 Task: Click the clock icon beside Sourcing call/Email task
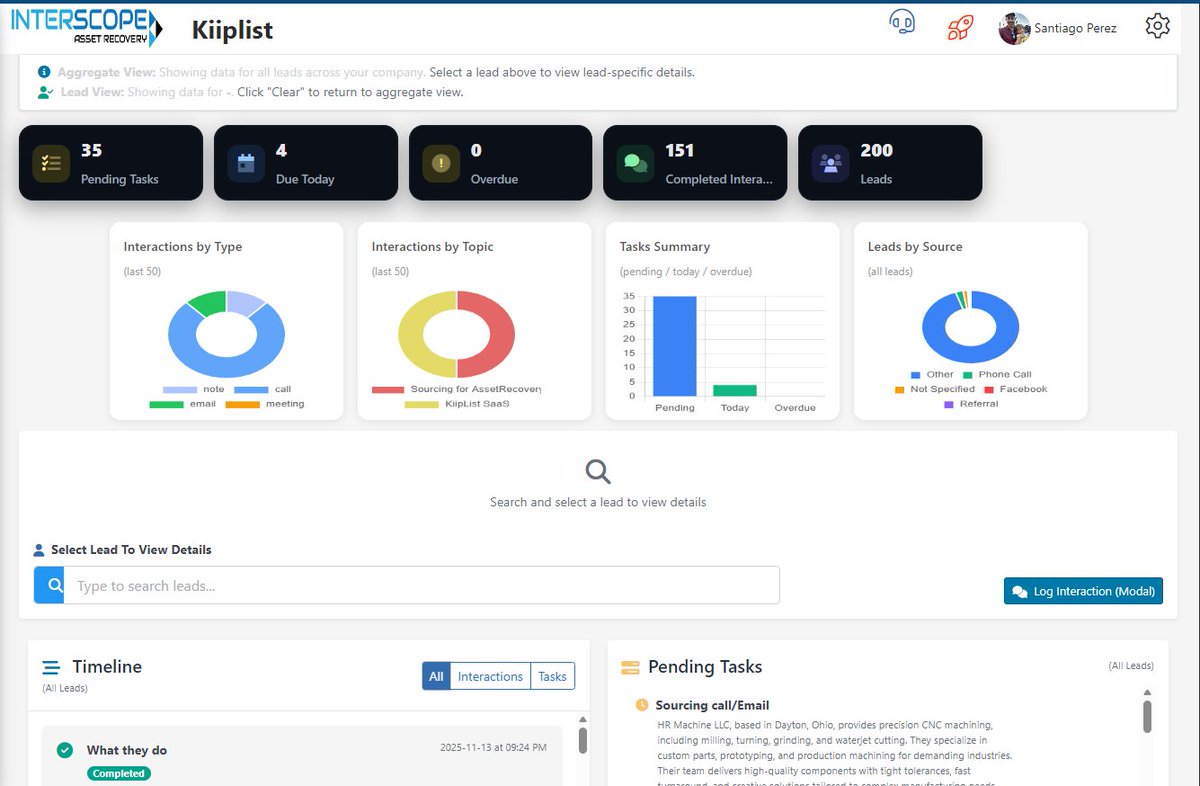tap(641, 704)
